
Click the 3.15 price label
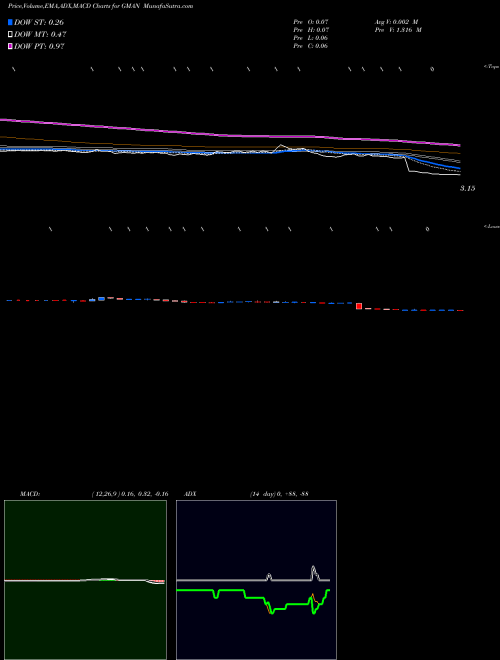467,189
